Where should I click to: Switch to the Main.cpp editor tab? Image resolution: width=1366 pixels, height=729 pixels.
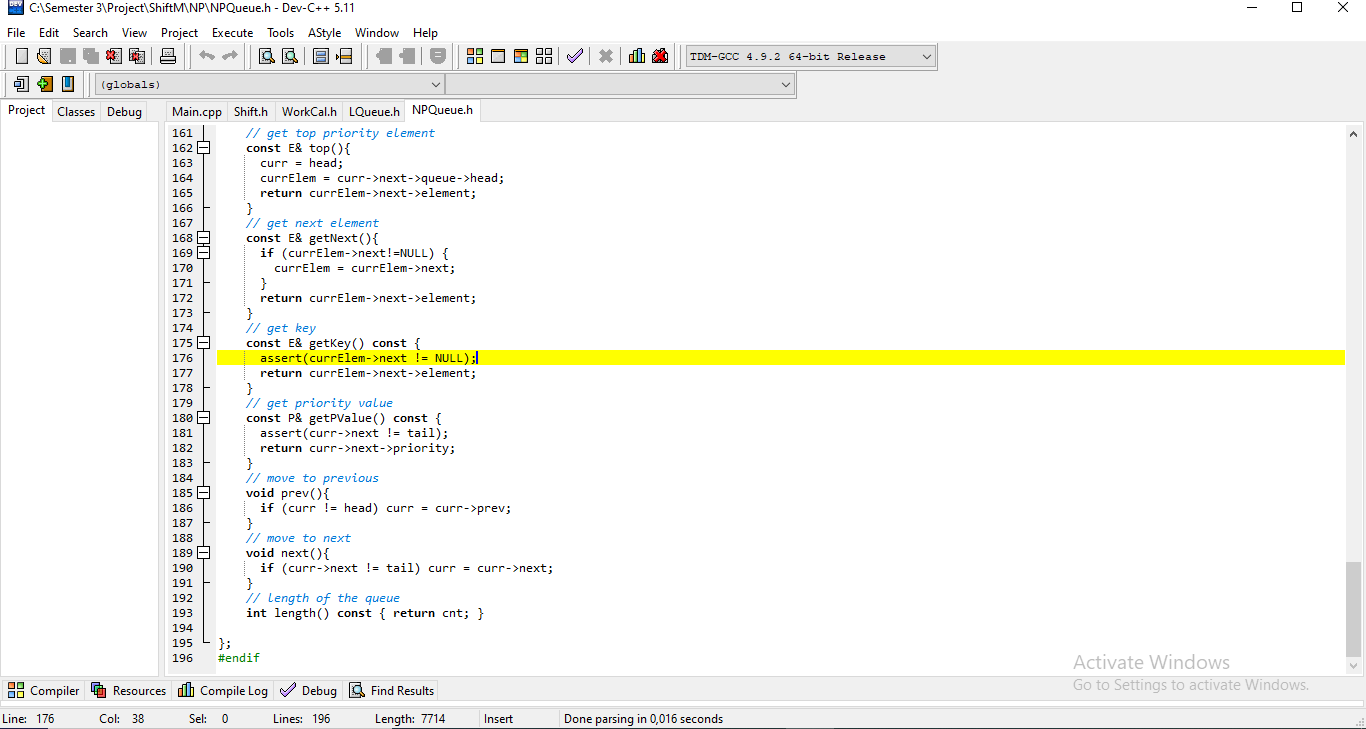(x=197, y=112)
